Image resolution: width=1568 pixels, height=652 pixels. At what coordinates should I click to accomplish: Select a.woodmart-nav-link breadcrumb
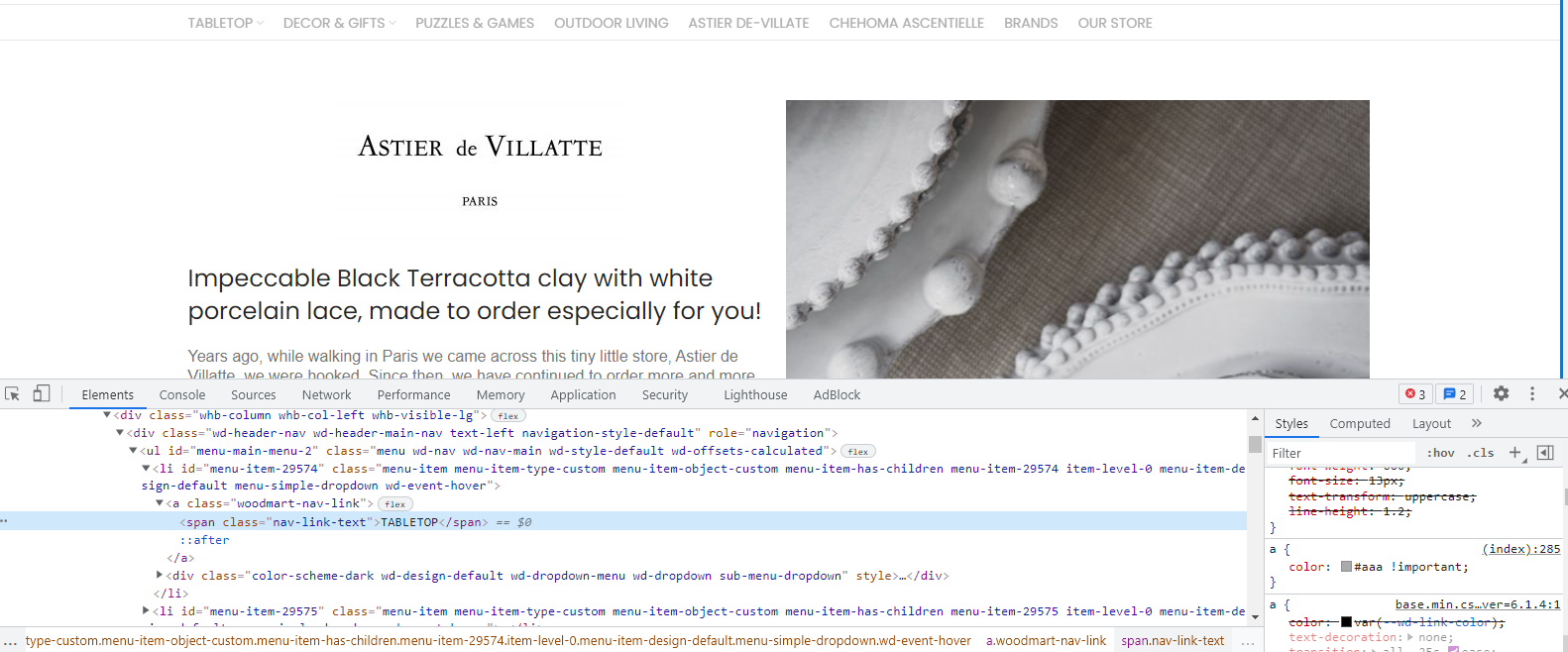point(1046,641)
